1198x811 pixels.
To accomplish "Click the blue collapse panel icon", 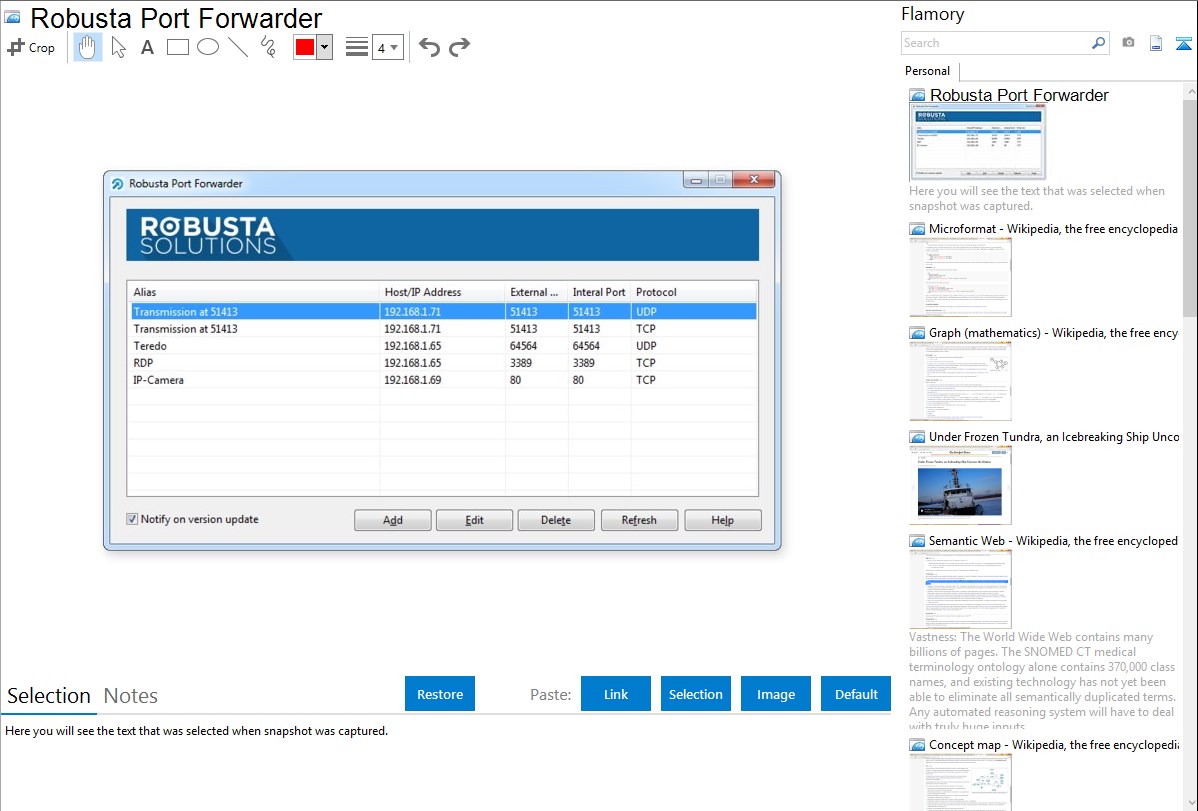I will click(x=1183, y=43).
